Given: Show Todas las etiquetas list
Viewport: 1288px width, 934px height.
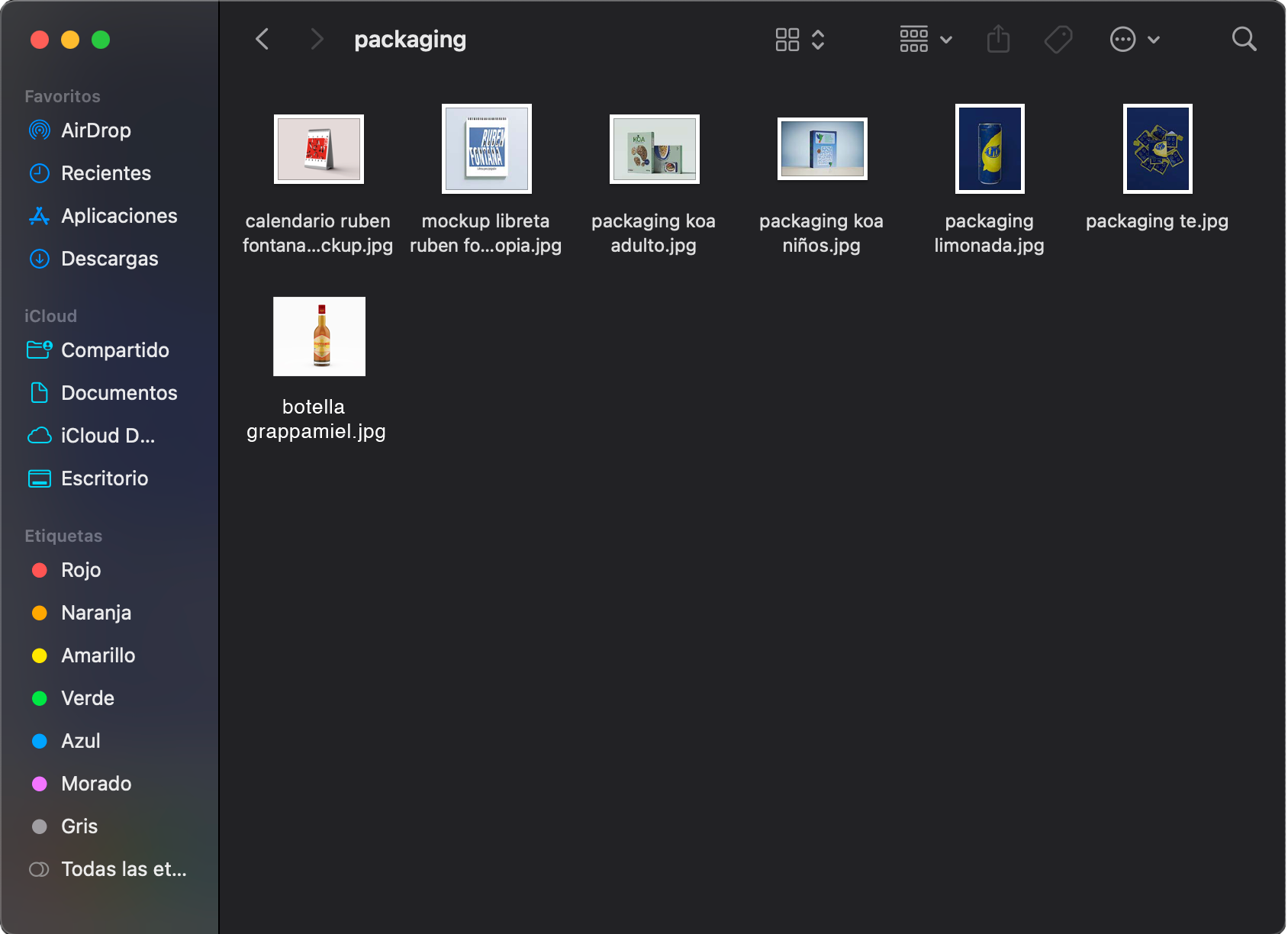Looking at the screenshot, I should [x=123, y=869].
